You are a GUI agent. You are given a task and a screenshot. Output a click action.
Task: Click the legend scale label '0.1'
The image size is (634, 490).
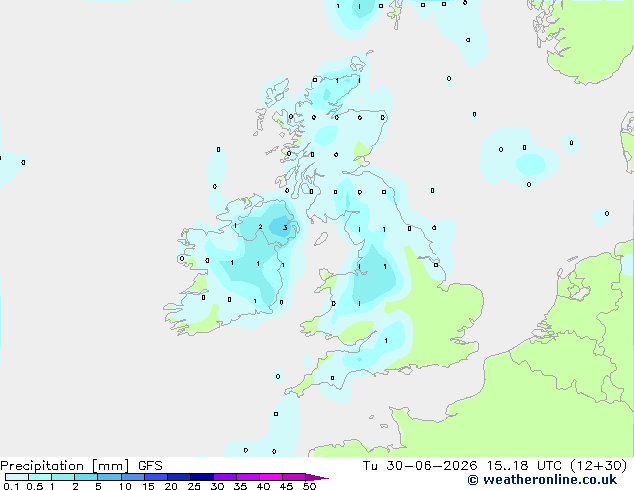pyautogui.click(x=11, y=486)
